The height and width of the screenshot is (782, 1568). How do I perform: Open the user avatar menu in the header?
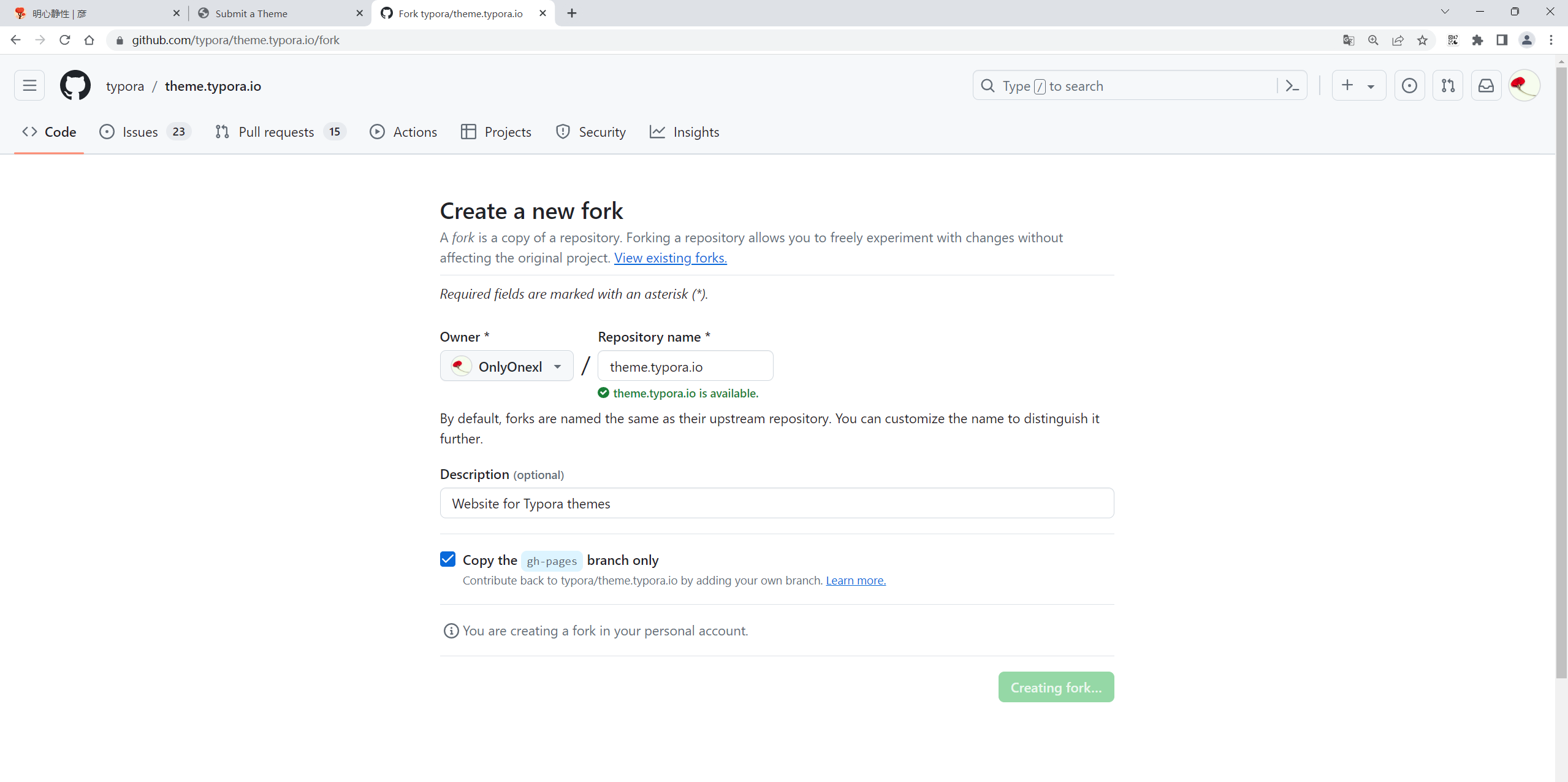(1524, 86)
